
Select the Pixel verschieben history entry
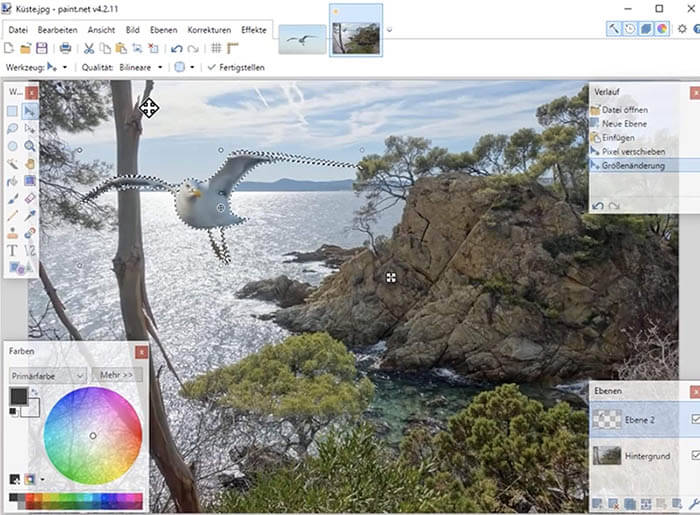pyautogui.click(x=633, y=151)
